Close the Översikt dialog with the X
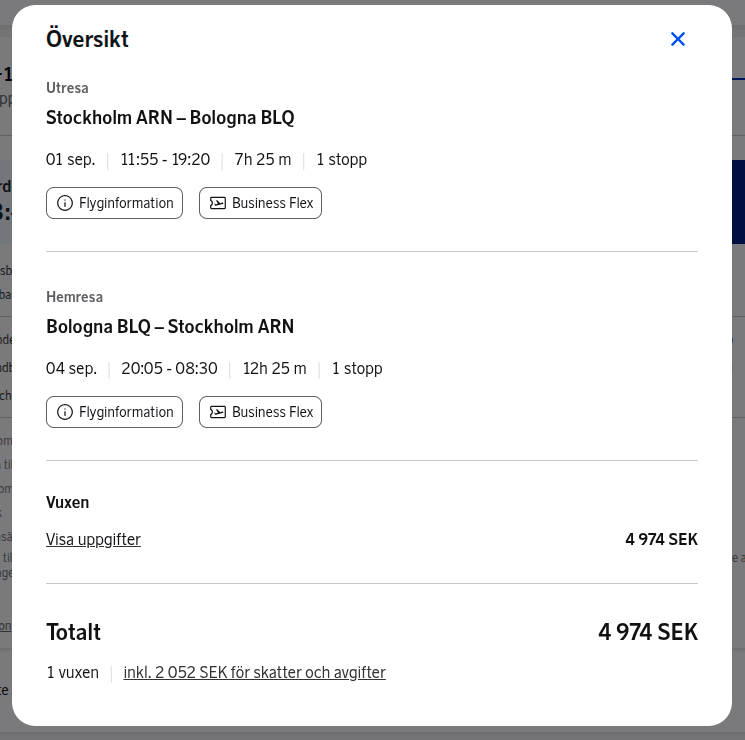 point(678,39)
